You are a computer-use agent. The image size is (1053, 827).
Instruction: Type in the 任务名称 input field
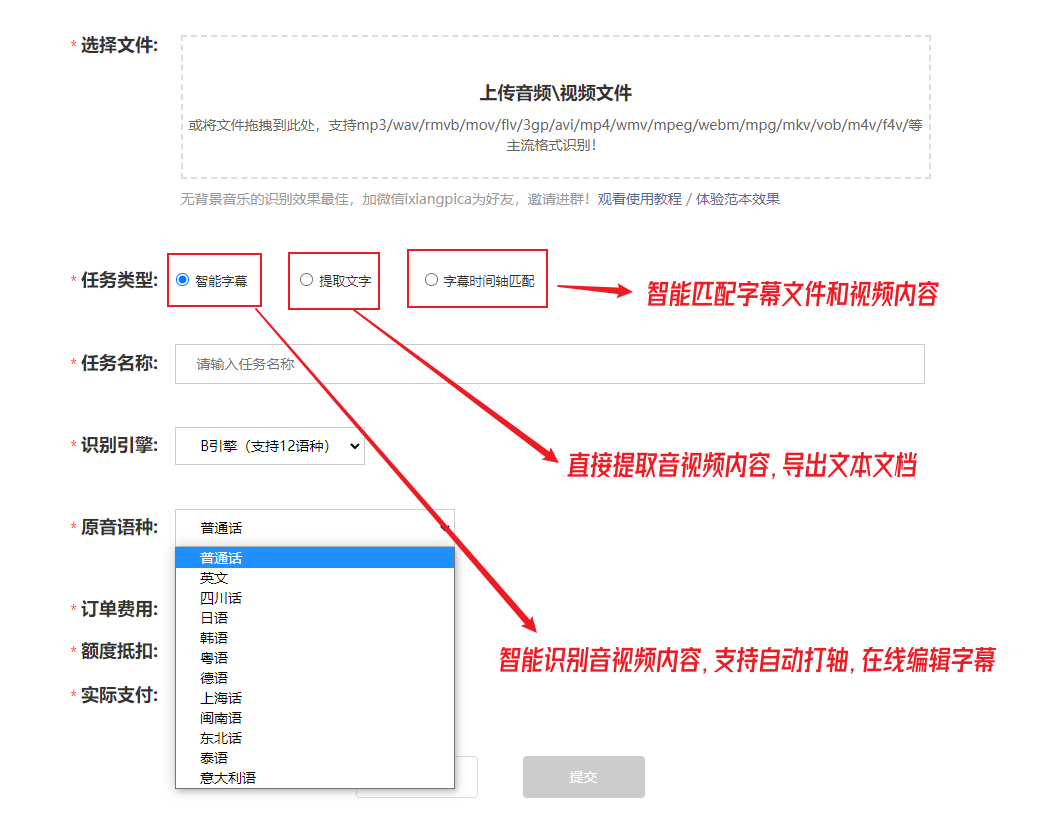tap(549, 364)
